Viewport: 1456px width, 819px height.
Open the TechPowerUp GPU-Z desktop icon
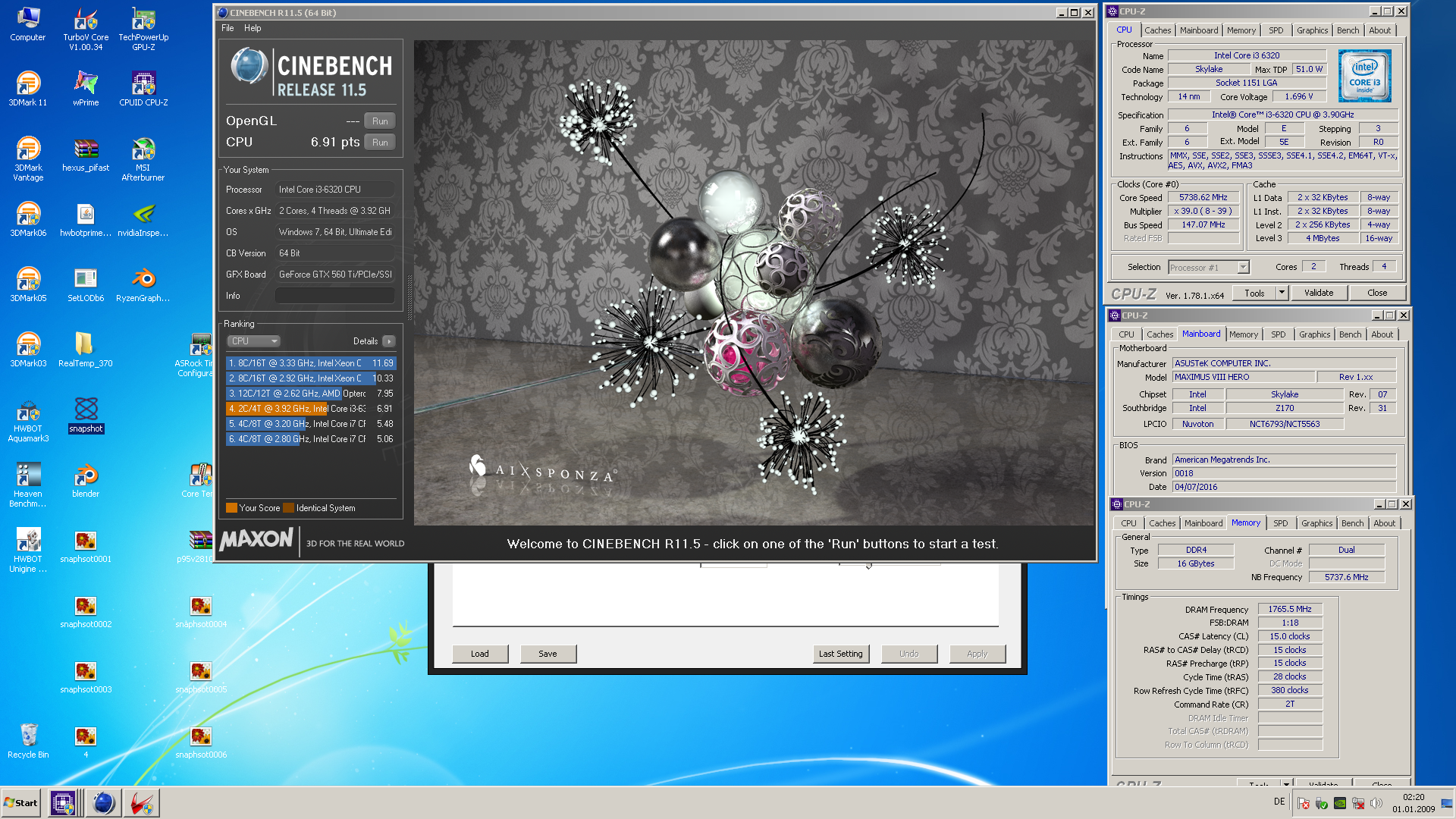click(x=143, y=29)
